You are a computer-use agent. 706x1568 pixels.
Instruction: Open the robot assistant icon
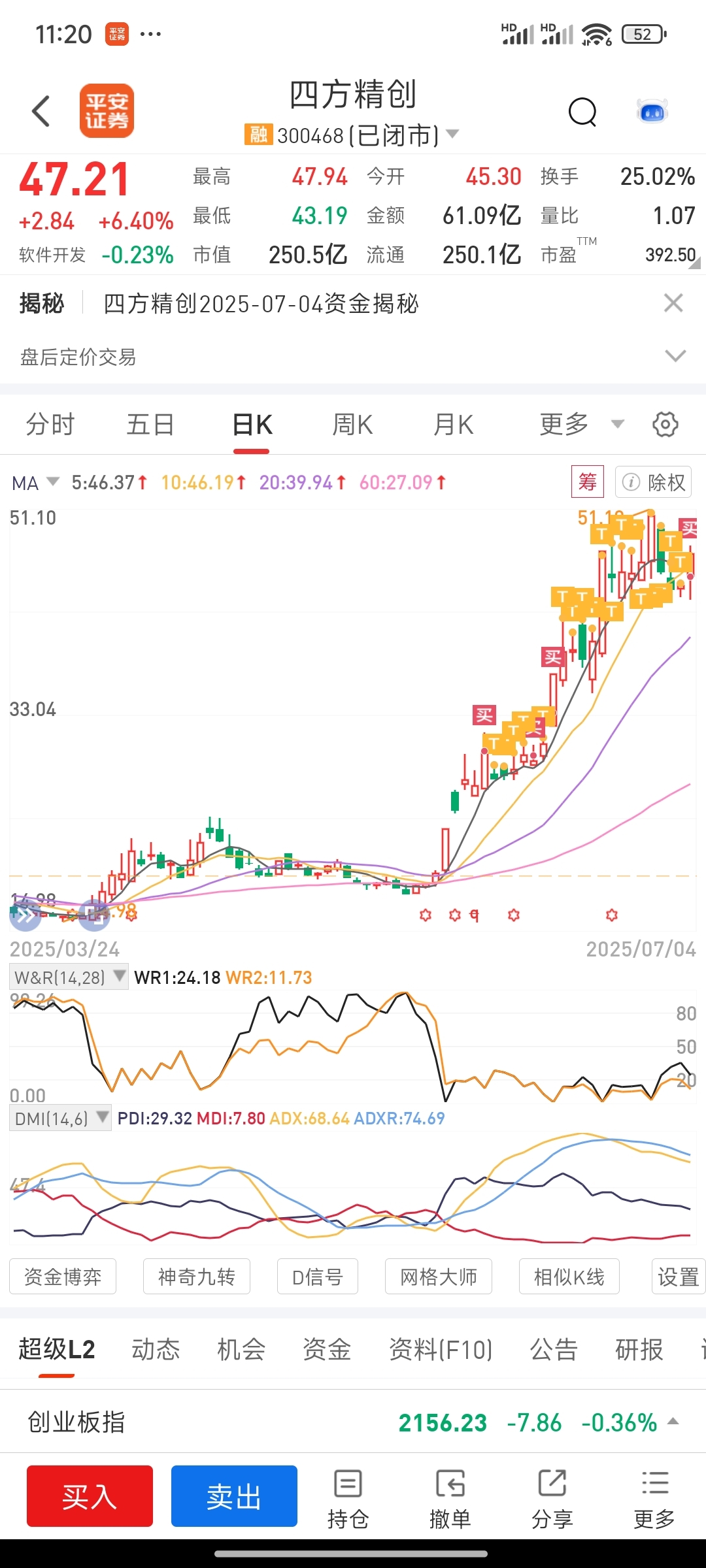[652, 112]
